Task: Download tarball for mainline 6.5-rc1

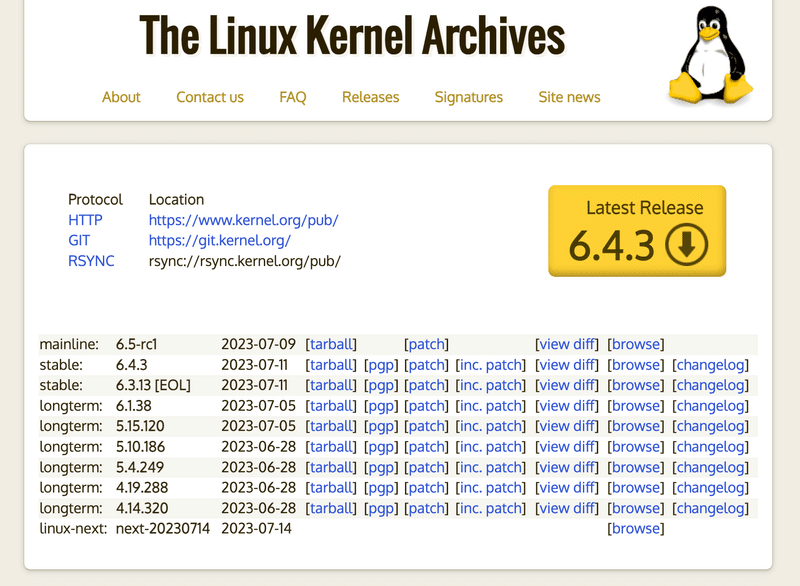Action: pos(331,344)
